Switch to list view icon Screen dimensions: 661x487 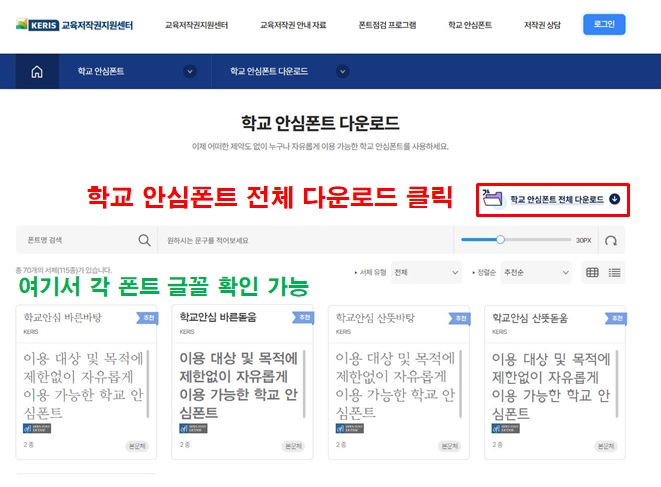pos(614,272)
